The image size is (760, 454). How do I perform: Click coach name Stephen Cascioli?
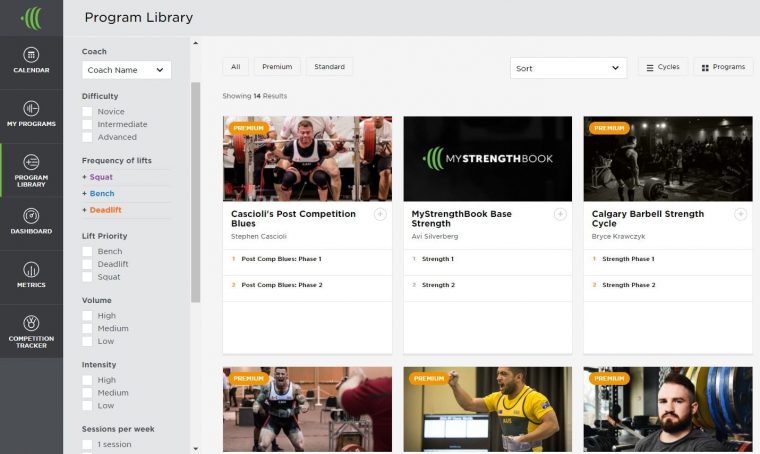[258, 236]
